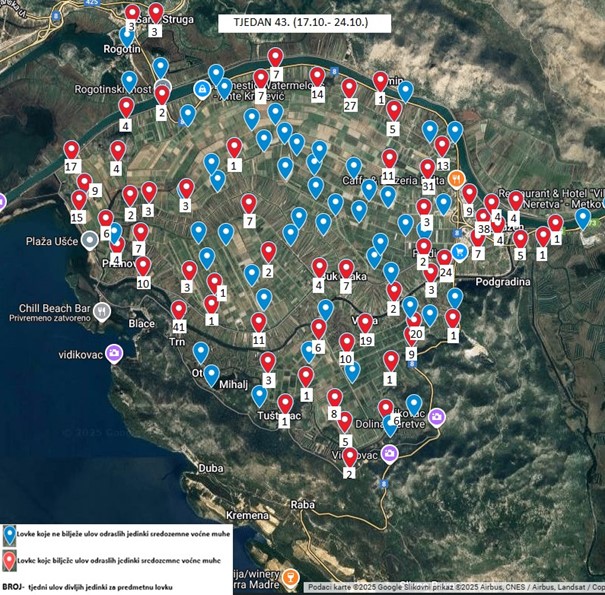Click the red marker labeled 19
605x595 pixels.
[366, 324]
